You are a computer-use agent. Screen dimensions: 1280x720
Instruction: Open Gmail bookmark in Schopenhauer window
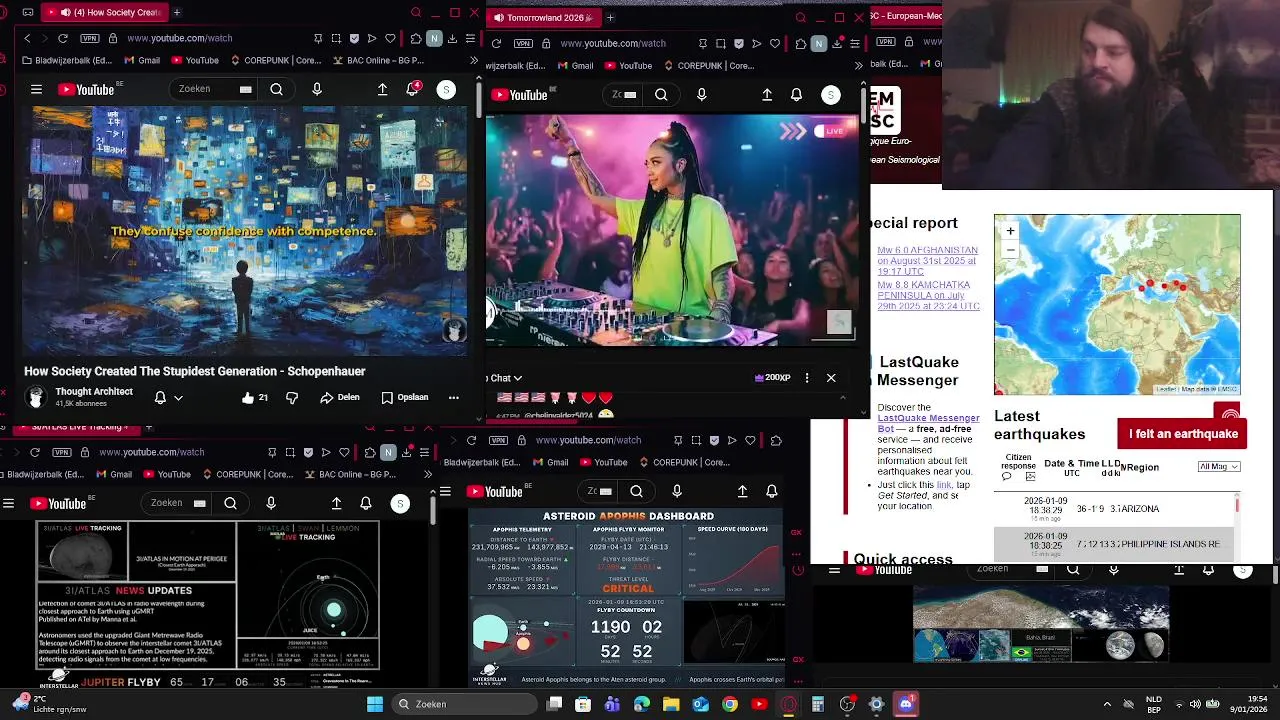pos(140,60)
